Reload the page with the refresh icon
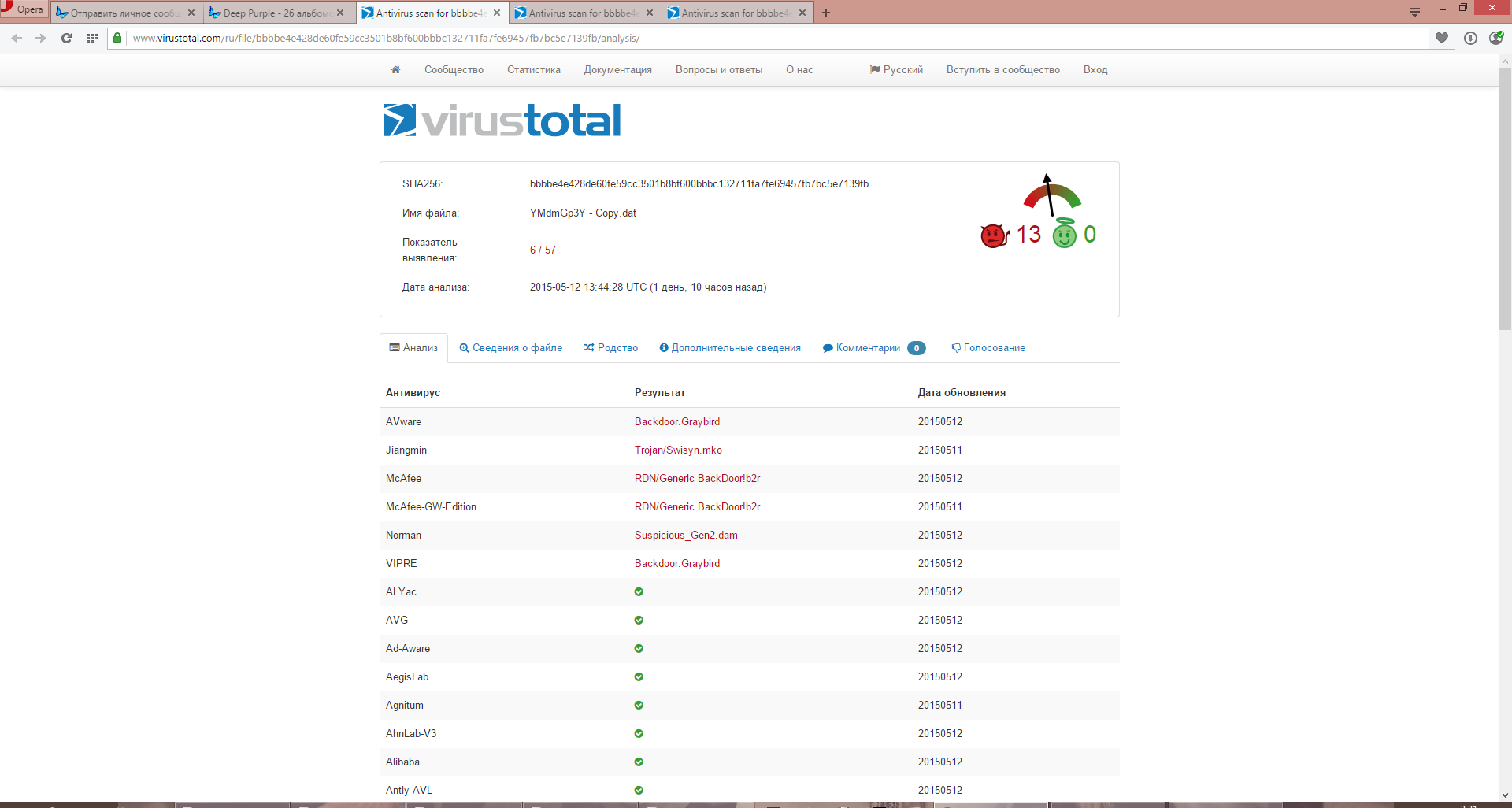The height and width of the screenshot is (808, 1512). [66, 38]
